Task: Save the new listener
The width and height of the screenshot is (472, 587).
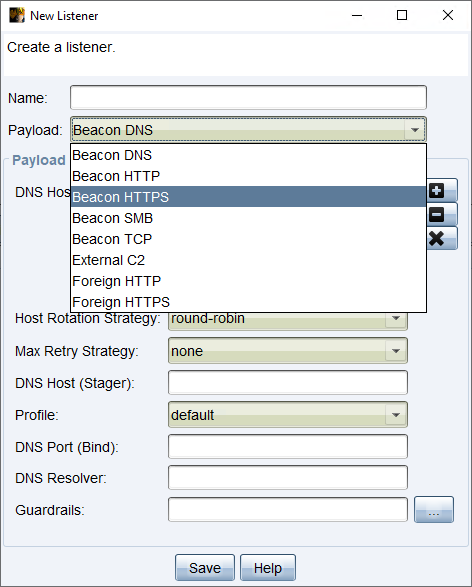Action: pos(205,568)
